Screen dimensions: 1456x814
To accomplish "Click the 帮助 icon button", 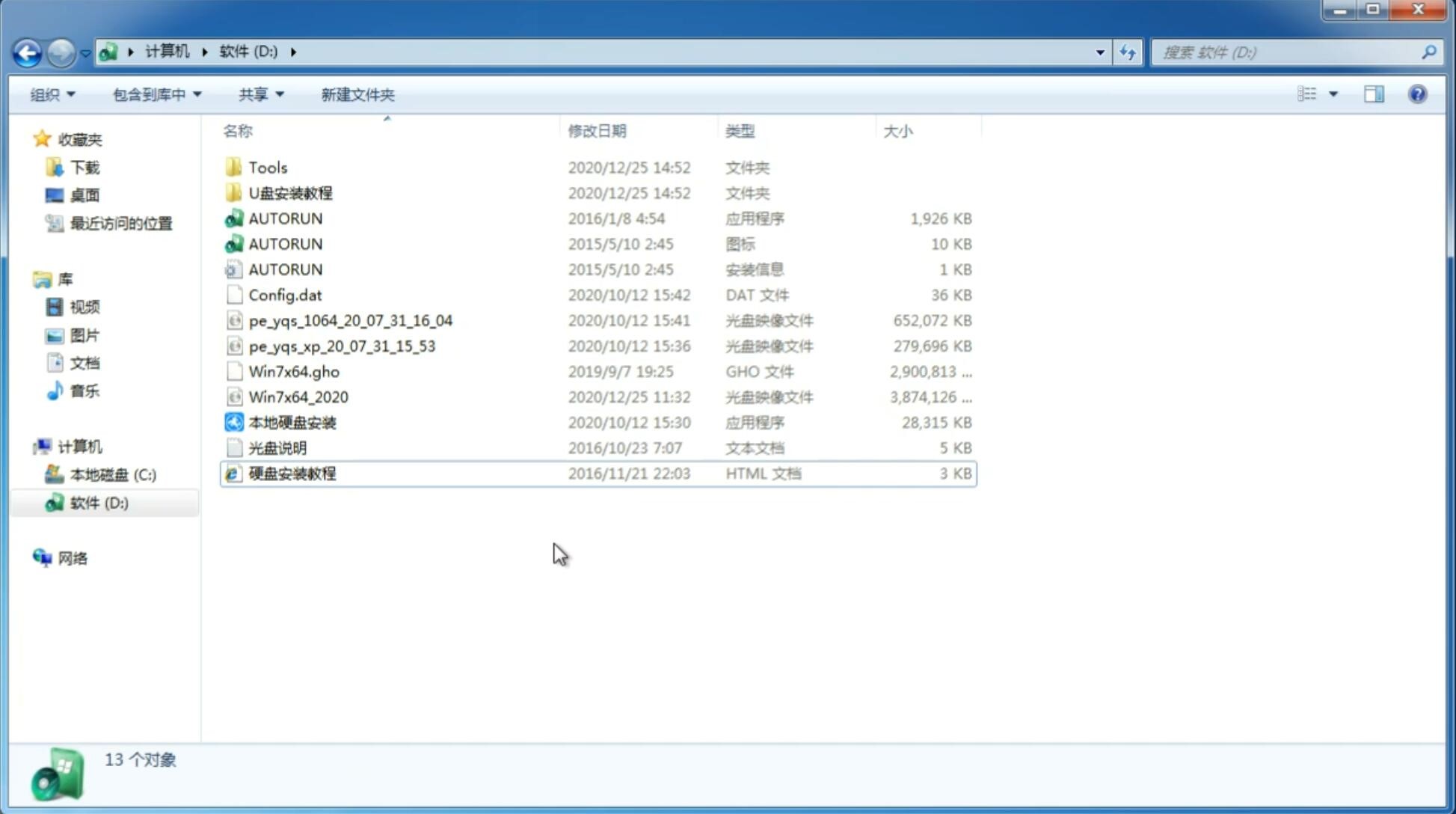I will point(1418,94).
